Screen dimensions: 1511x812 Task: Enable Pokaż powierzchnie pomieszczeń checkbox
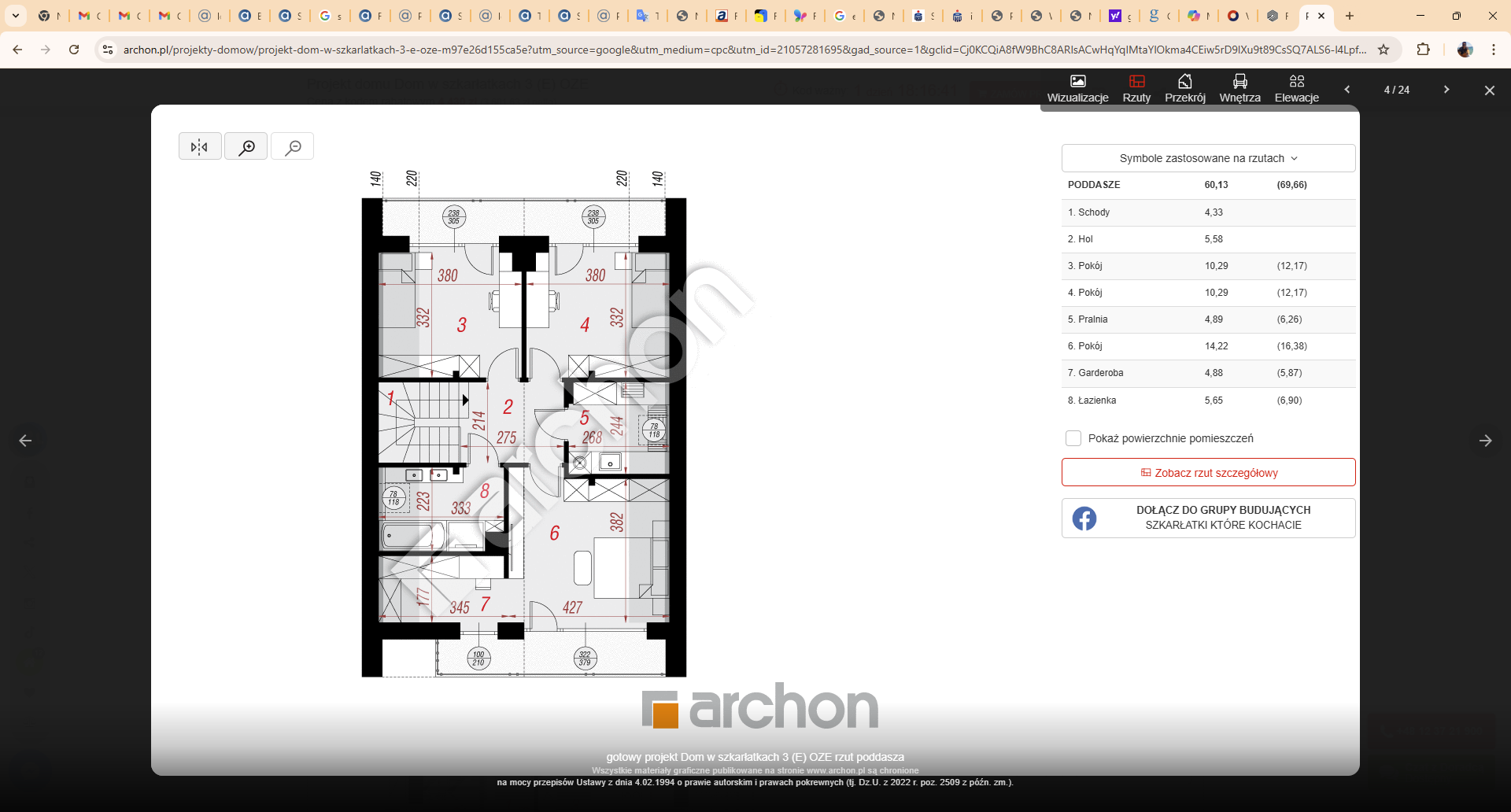point(1073,438)
